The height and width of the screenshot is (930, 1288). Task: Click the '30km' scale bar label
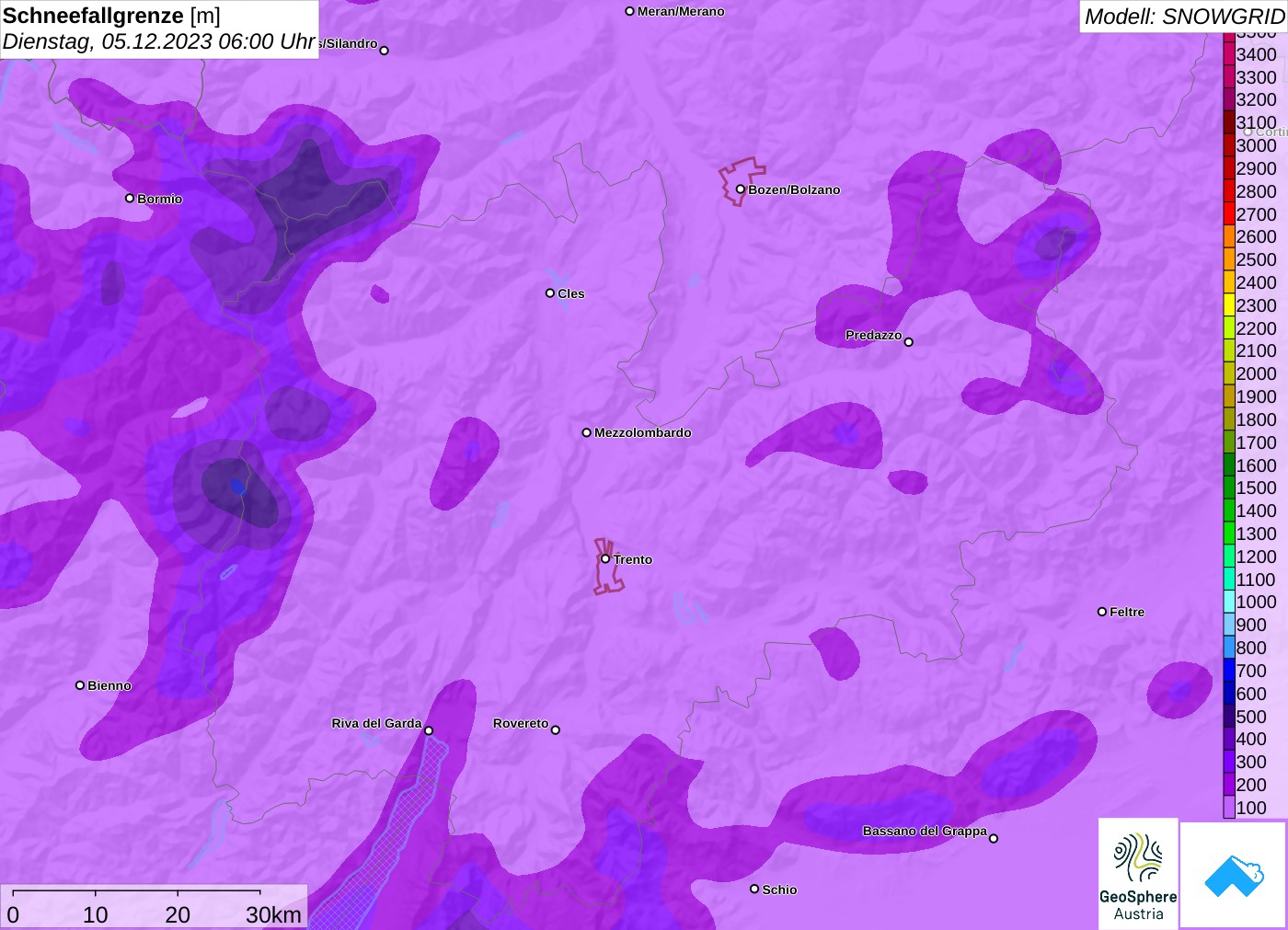pos(273,914)
